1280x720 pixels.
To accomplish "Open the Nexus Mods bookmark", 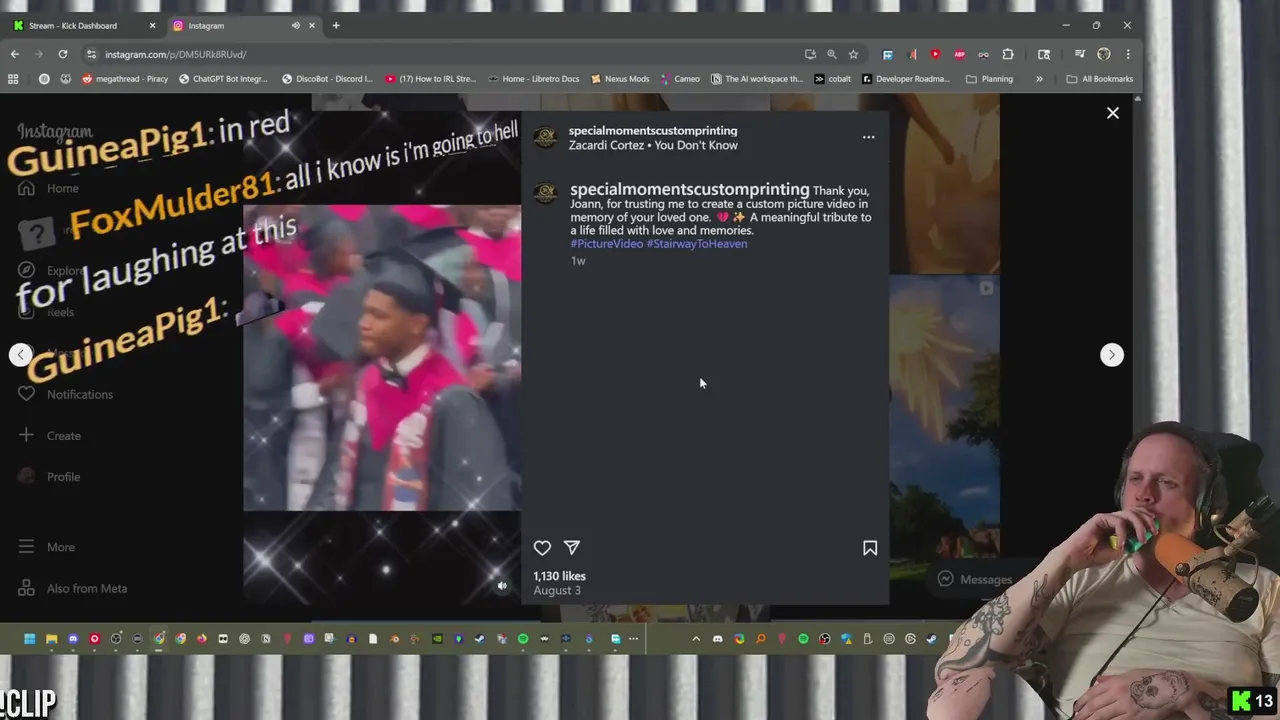I will pos(620,79).
